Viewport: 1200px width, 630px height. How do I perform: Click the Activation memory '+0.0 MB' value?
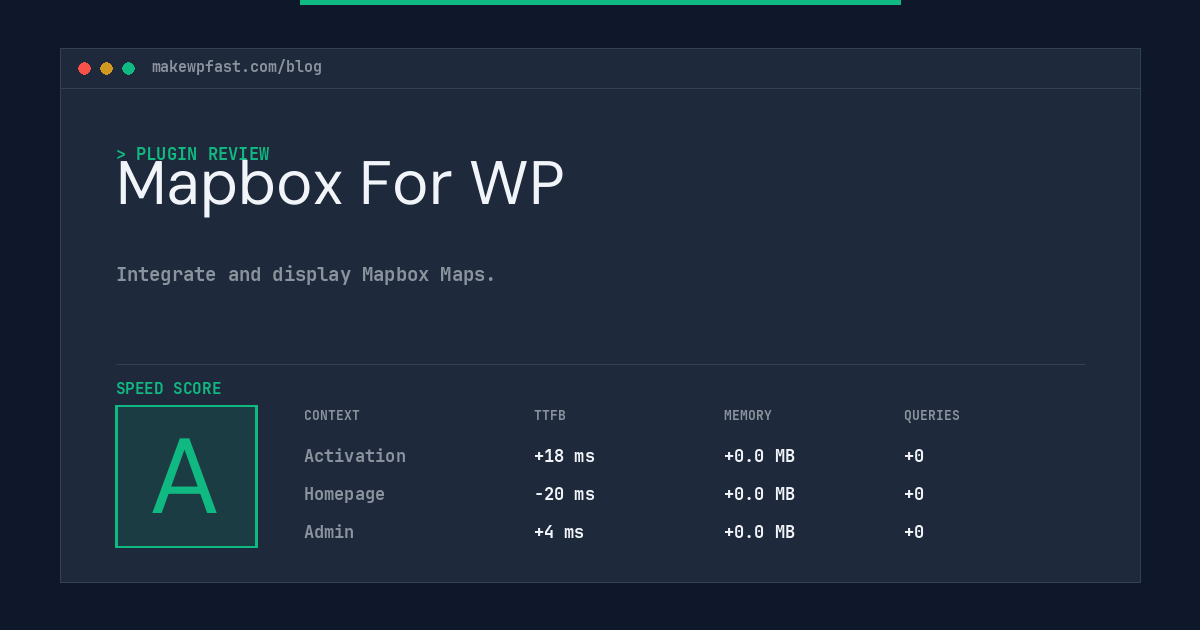point(759,456)
